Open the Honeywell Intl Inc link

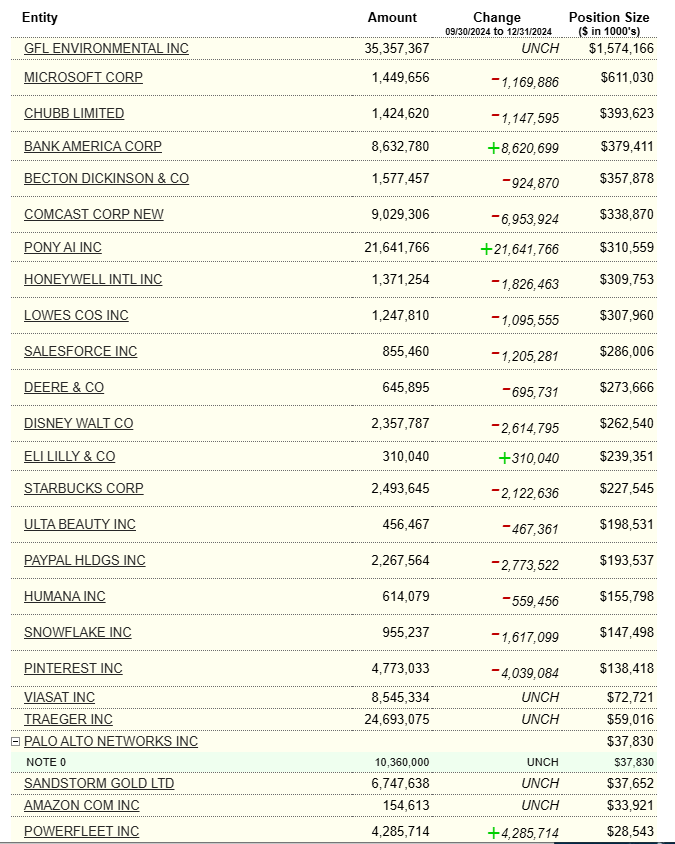93,279
